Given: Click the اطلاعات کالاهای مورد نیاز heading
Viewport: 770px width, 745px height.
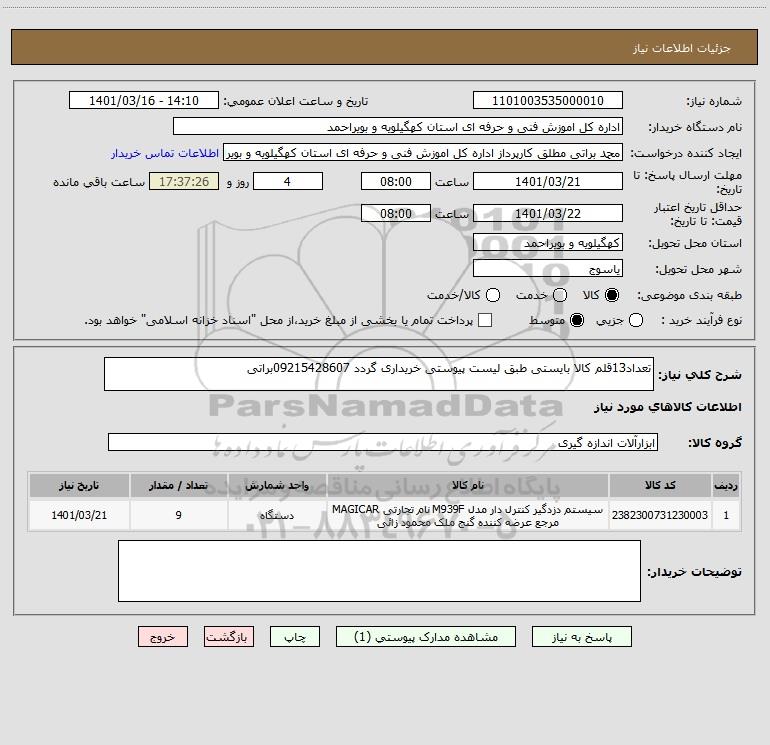Looking at the screenshot, I should click(x=667, y=407).
